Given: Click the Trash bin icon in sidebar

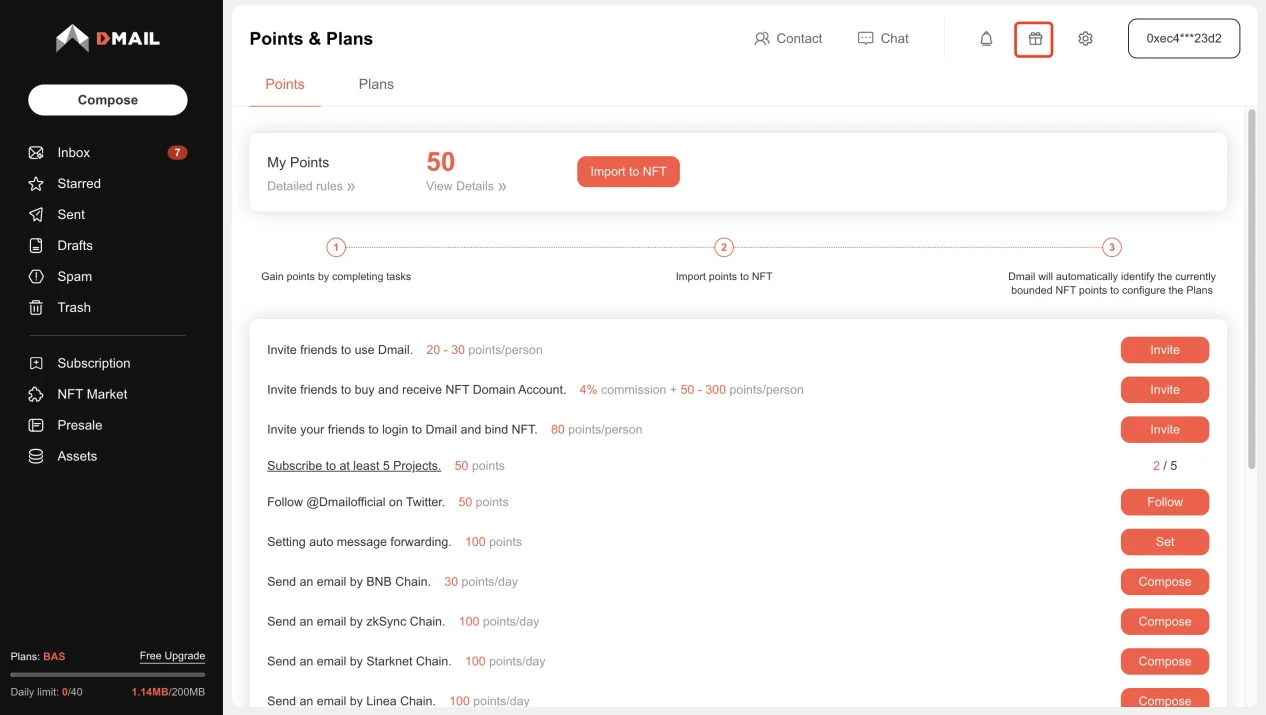Looking at the screenshot, I should (36, 308).
